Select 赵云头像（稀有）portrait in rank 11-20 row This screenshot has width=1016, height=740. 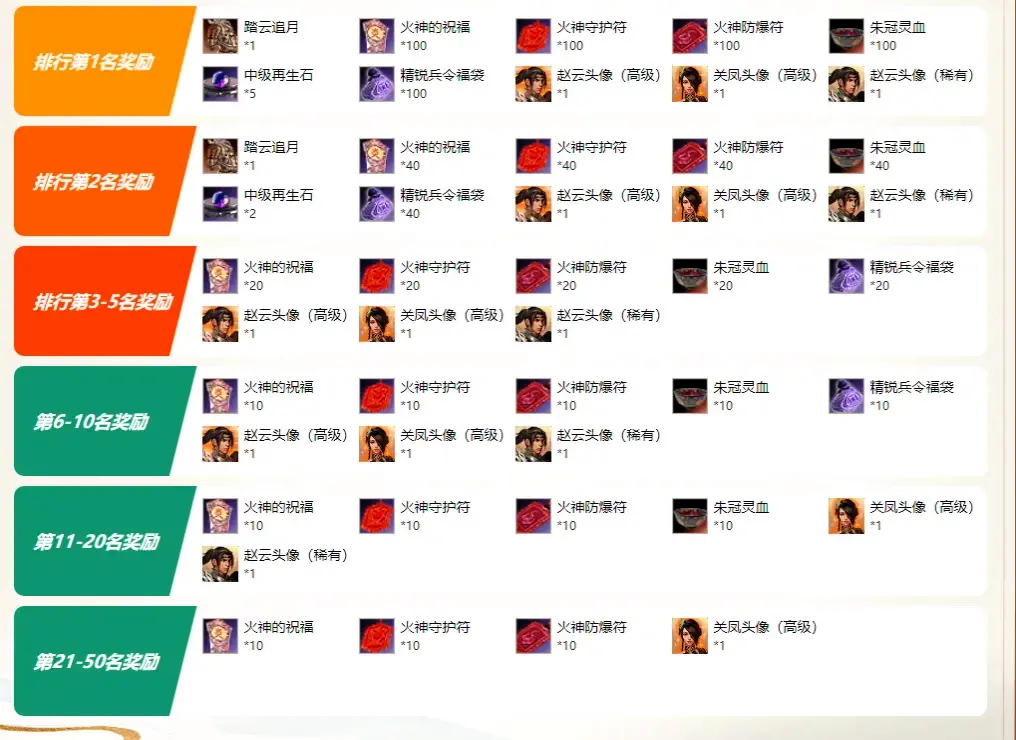pyautogui.click(x=220, y=564)
